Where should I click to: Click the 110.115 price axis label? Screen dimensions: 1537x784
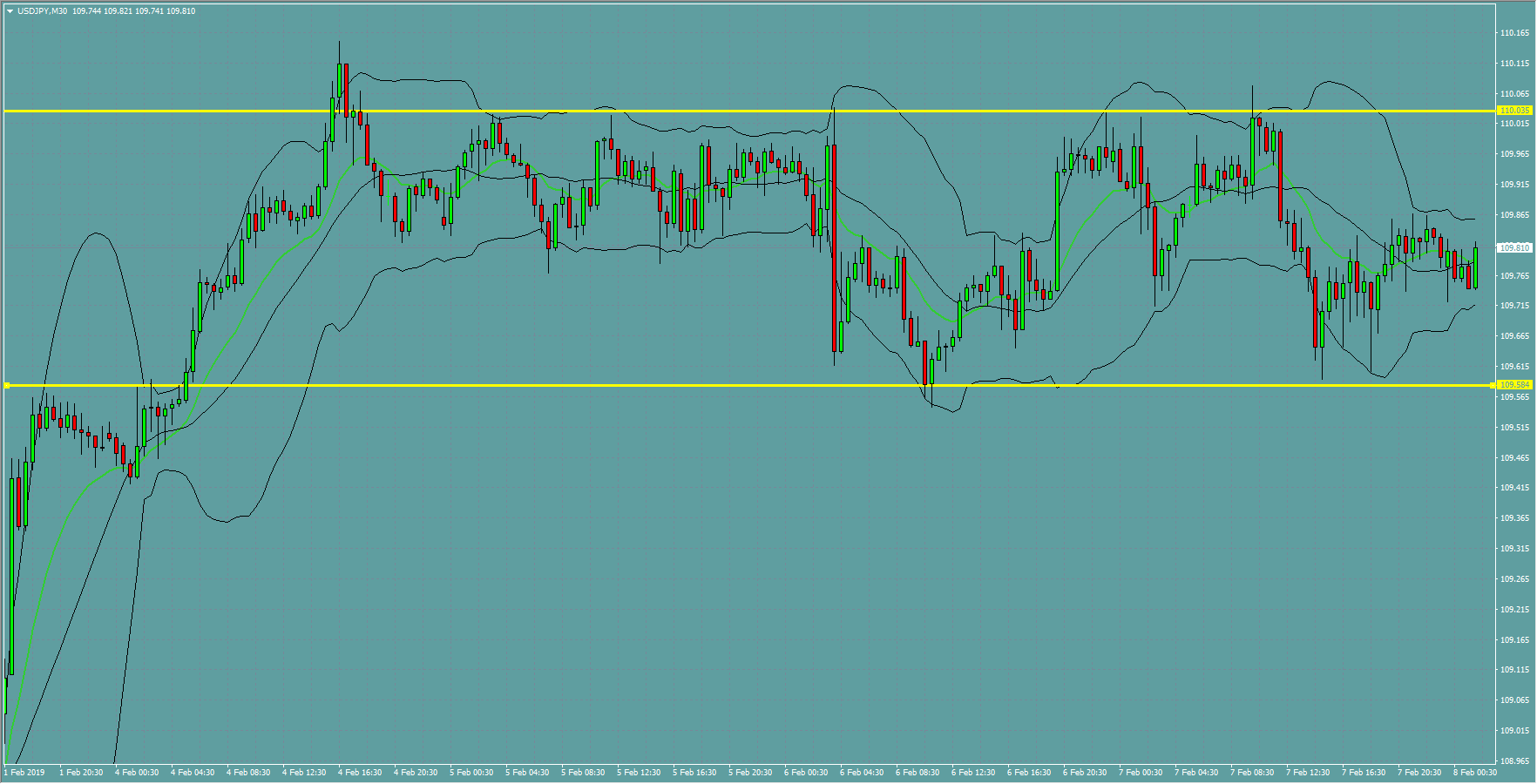[1514, 64]
